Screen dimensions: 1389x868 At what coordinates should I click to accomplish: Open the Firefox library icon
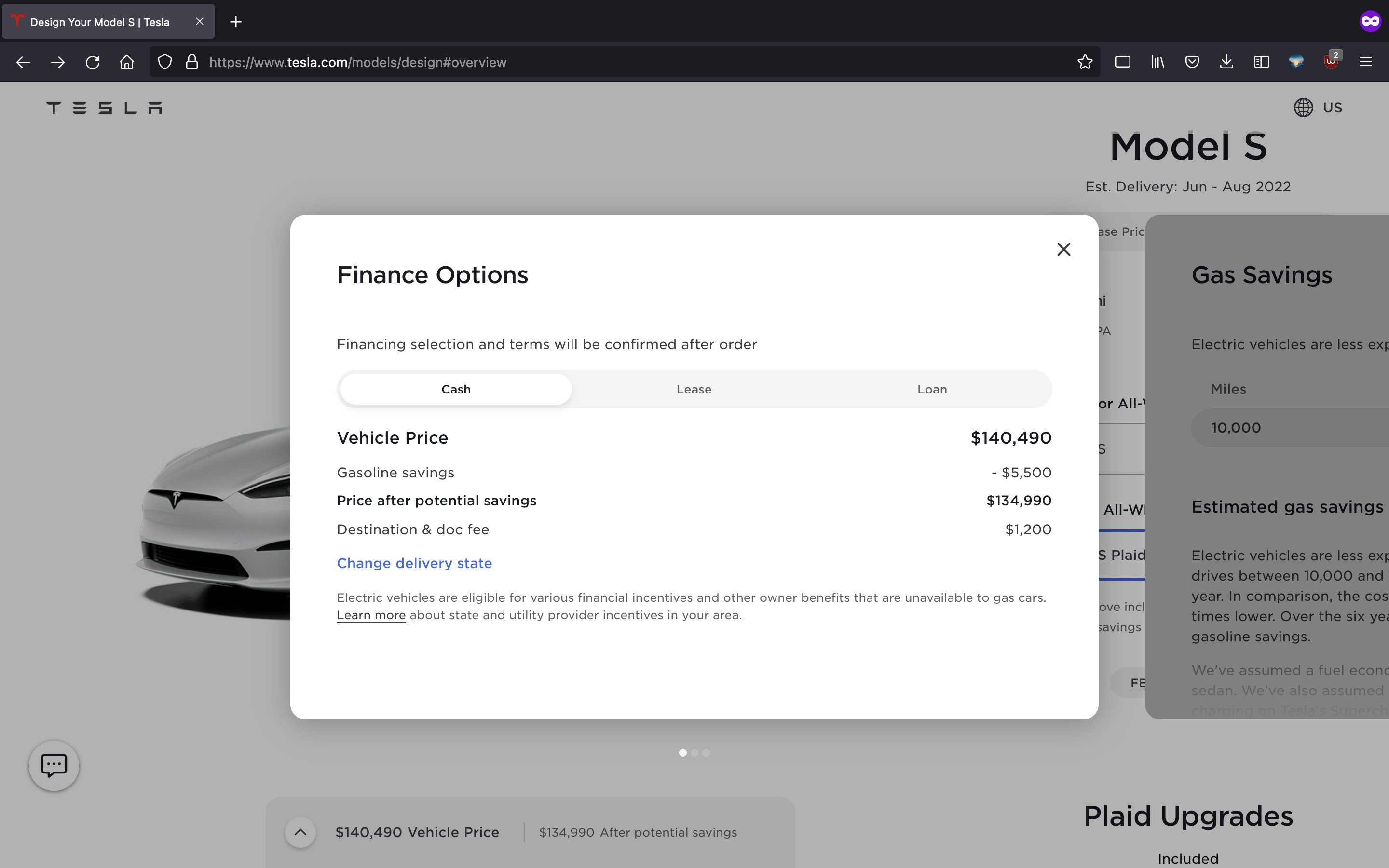tap(1157, 62)
